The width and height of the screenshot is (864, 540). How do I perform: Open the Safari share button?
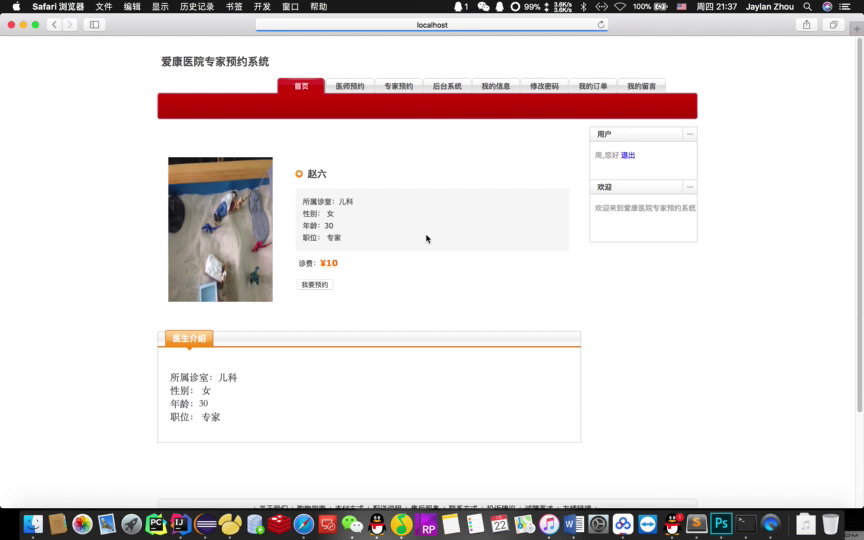point(806,25)
